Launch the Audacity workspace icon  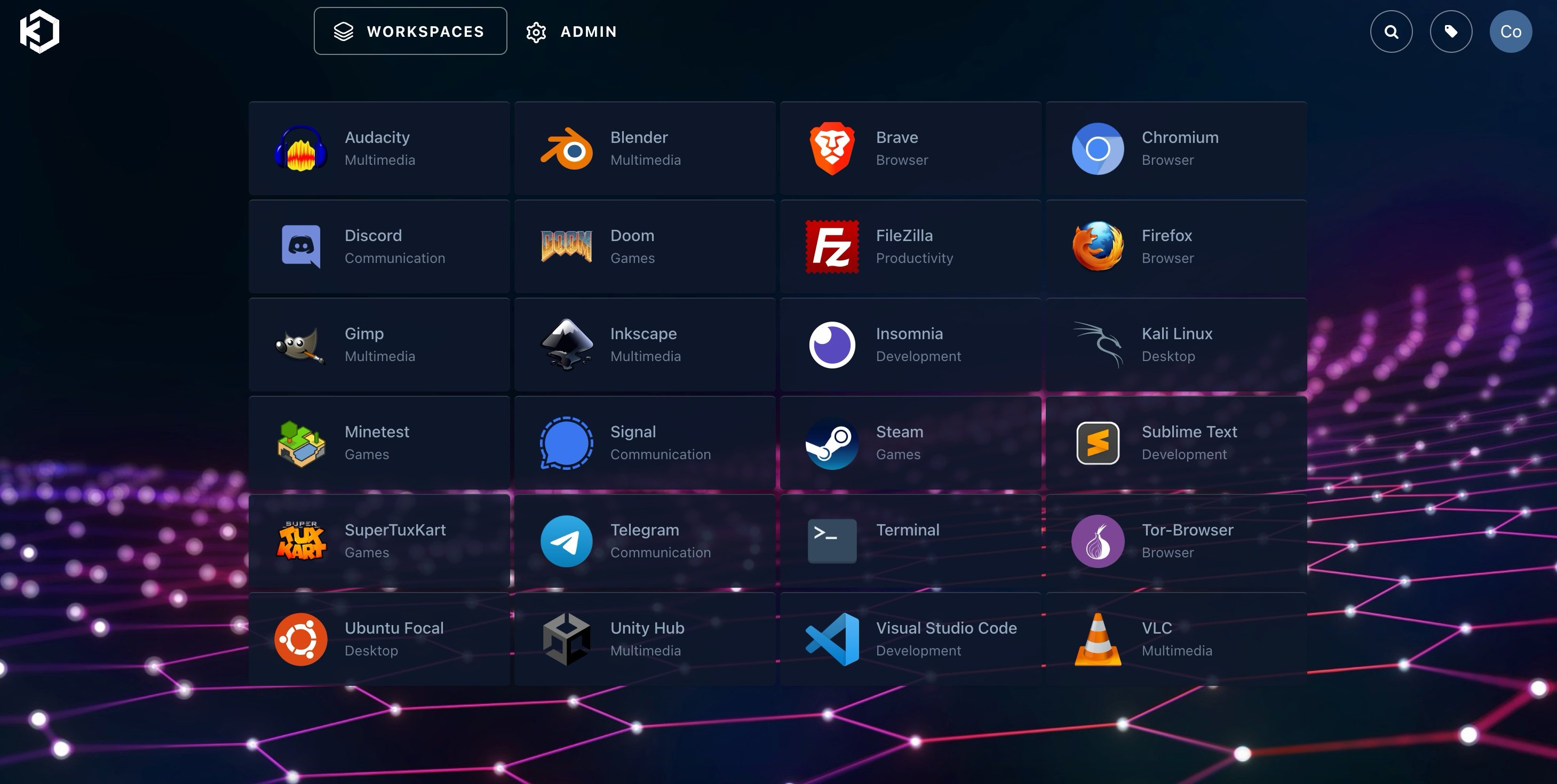300,149
